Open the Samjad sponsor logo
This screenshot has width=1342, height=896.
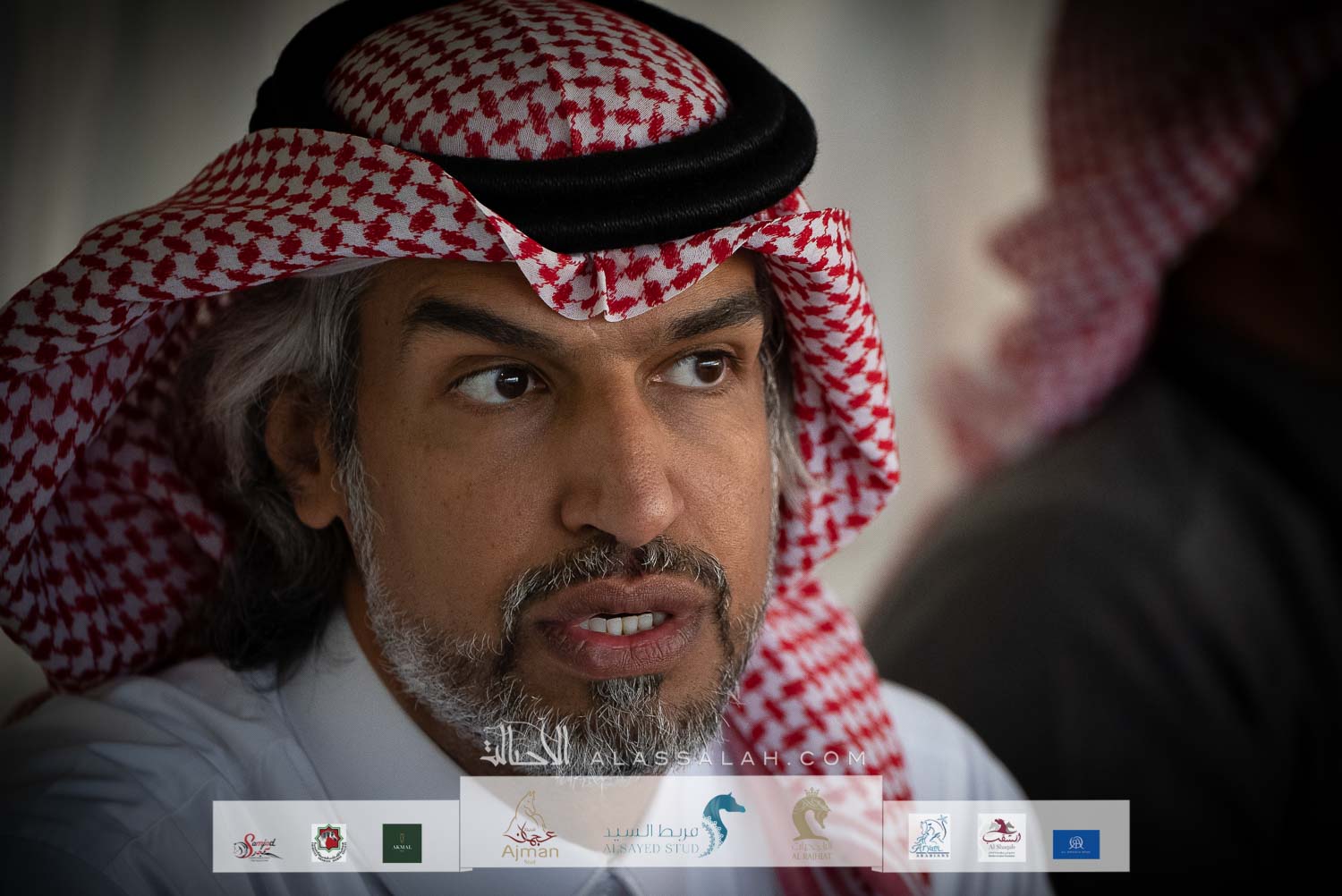(257, 843)
